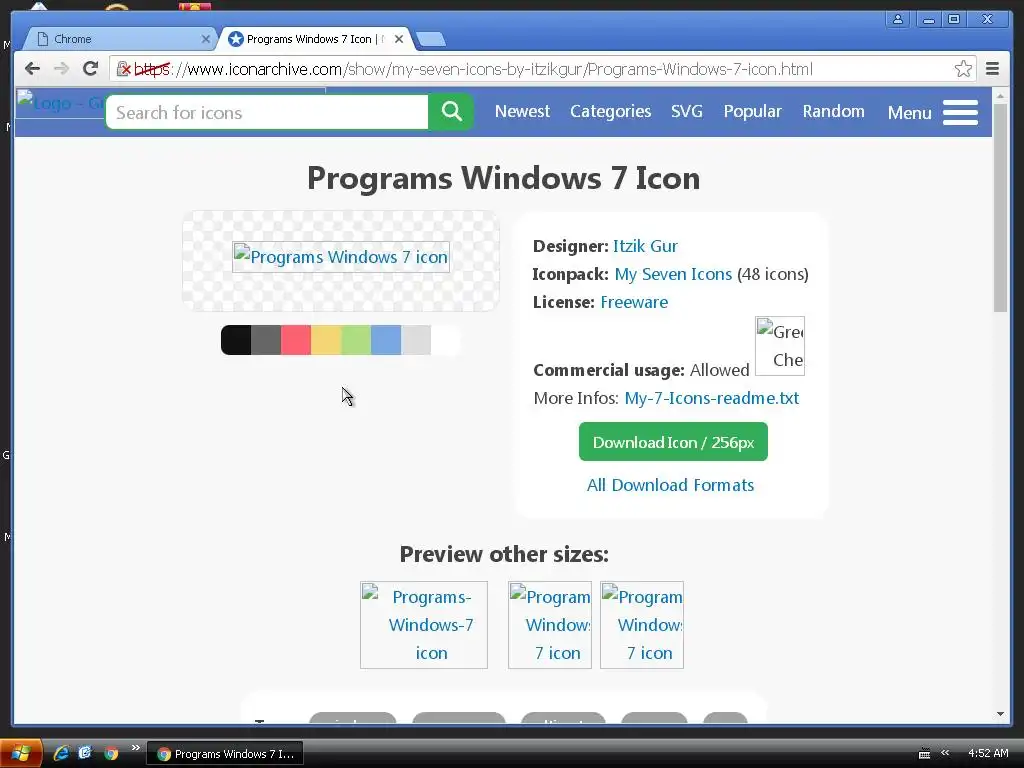Select the red color swatch

tap(296, 340)
